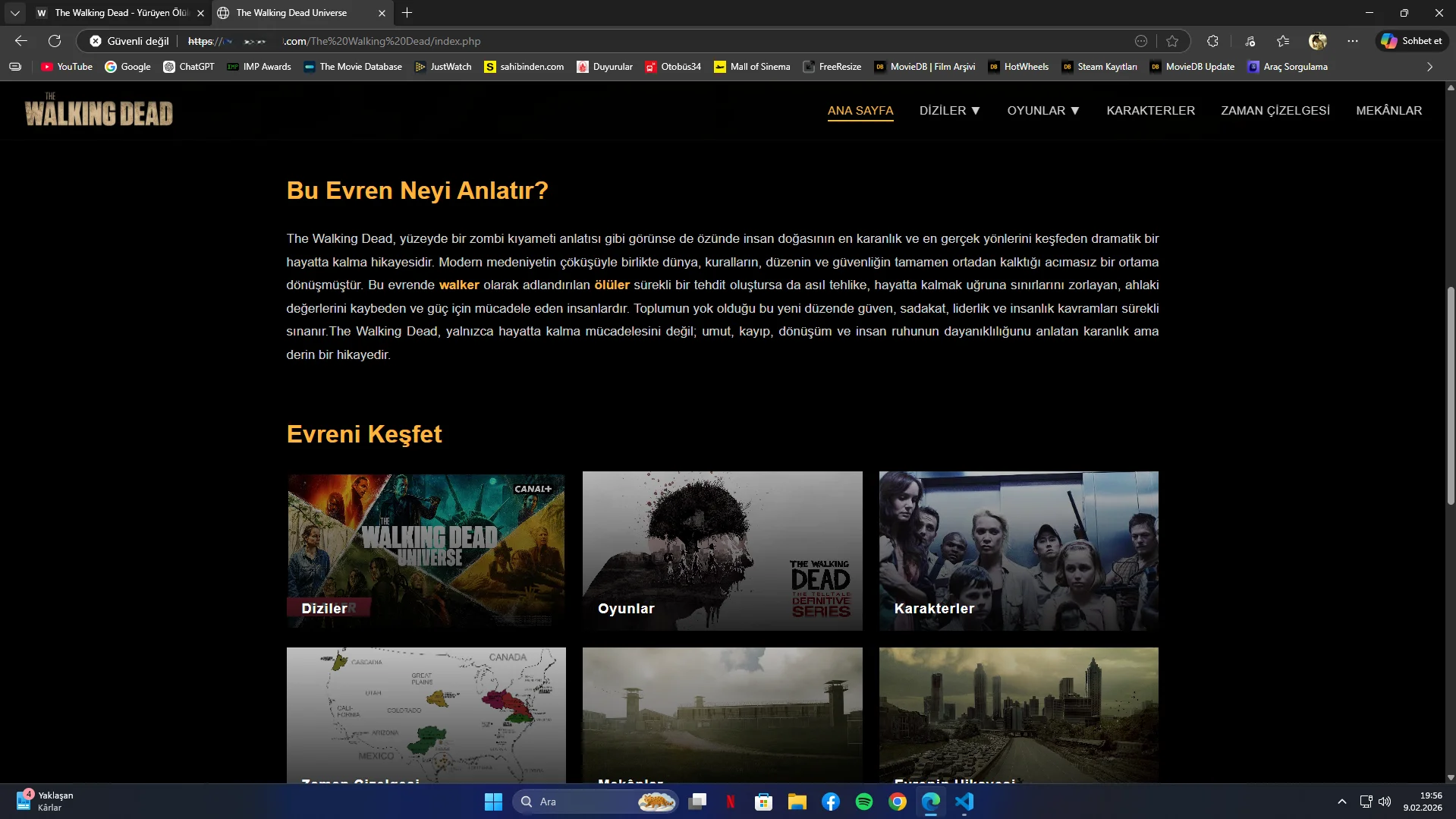Open the Oyunlar card thumbnail
The height and width of the screenshot is (819, 1456).
722,550
